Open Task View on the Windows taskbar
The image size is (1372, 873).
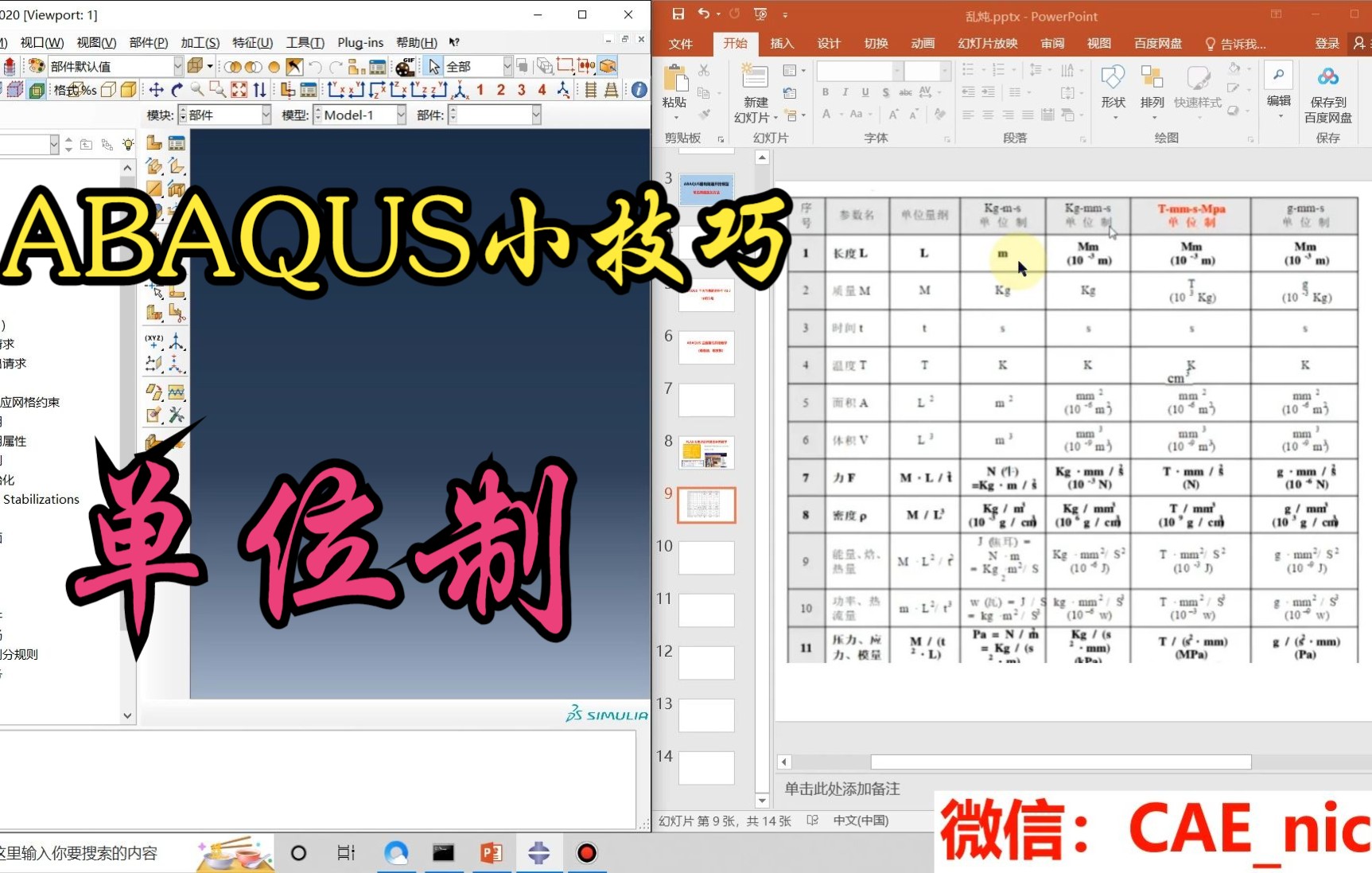346,853
